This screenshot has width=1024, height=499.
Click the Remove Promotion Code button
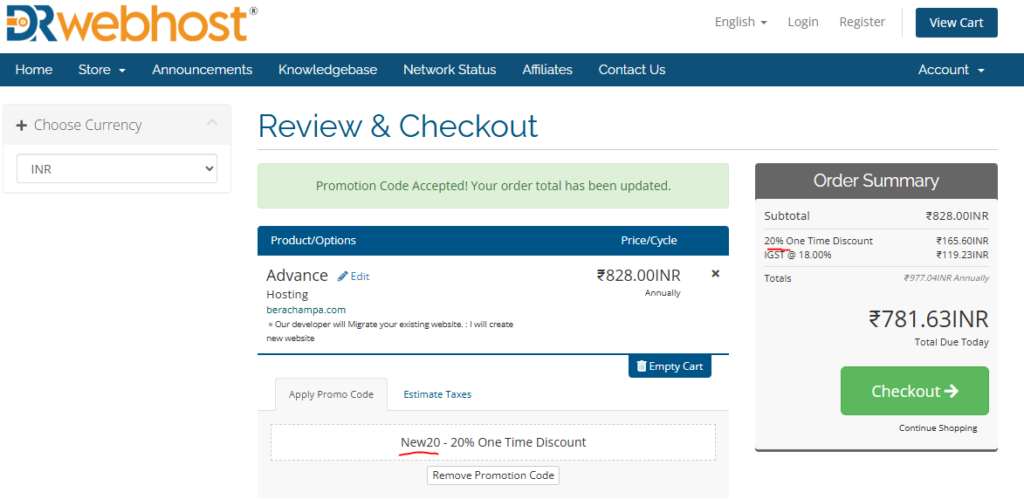point(493,475)
